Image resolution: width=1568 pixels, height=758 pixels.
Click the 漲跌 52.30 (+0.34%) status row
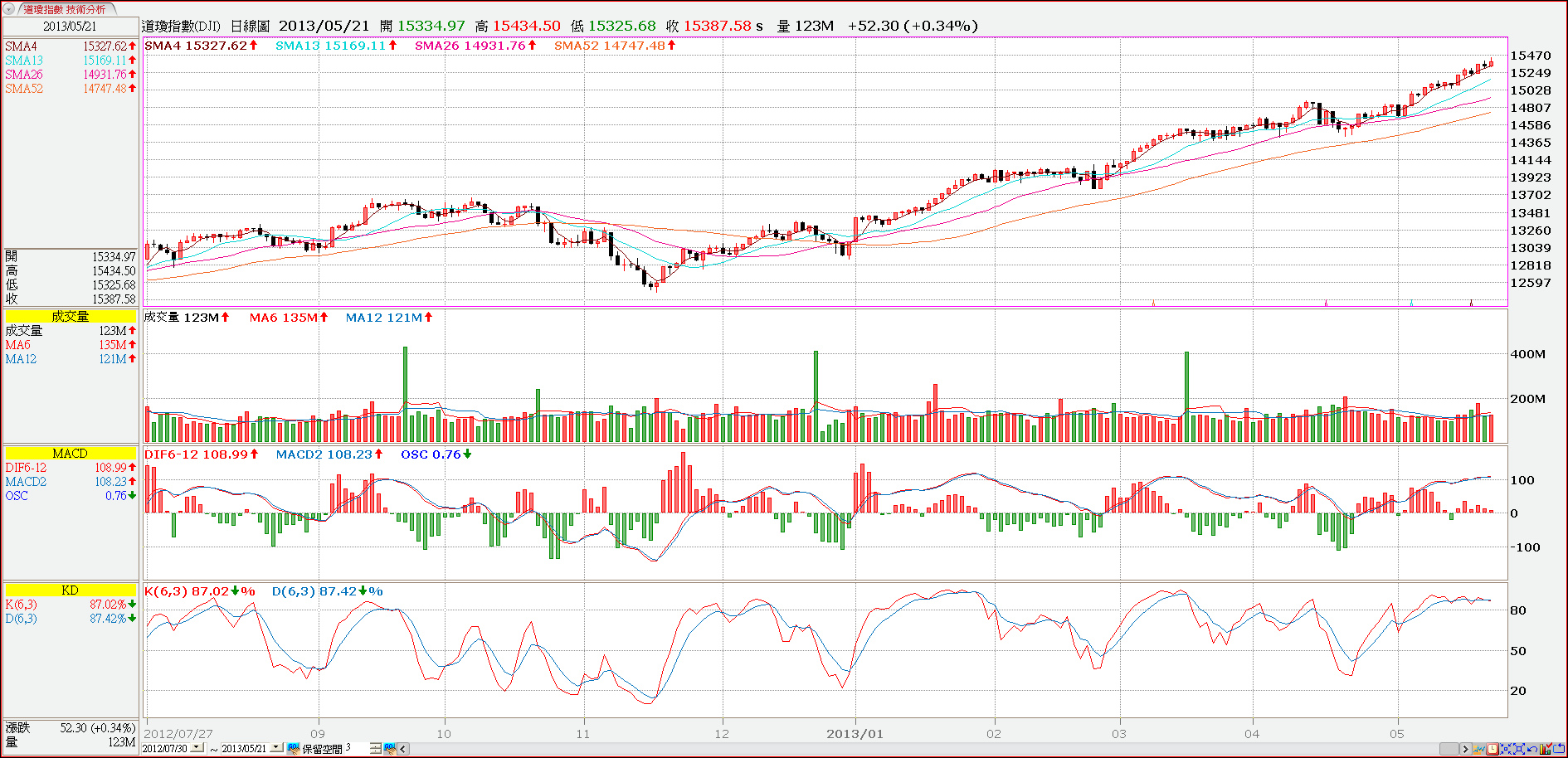pyautogui.click(x=70, y=728)
